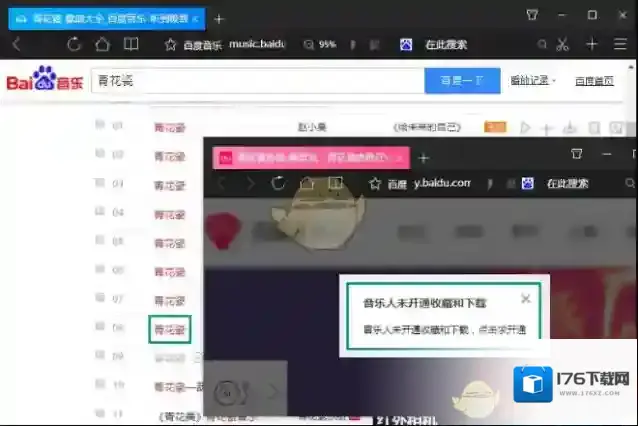Image resolution: width=638 pixels, height=426 pixels.
Task: Select the blue 青花瓷 browser tab
Action: coord(107,19)
